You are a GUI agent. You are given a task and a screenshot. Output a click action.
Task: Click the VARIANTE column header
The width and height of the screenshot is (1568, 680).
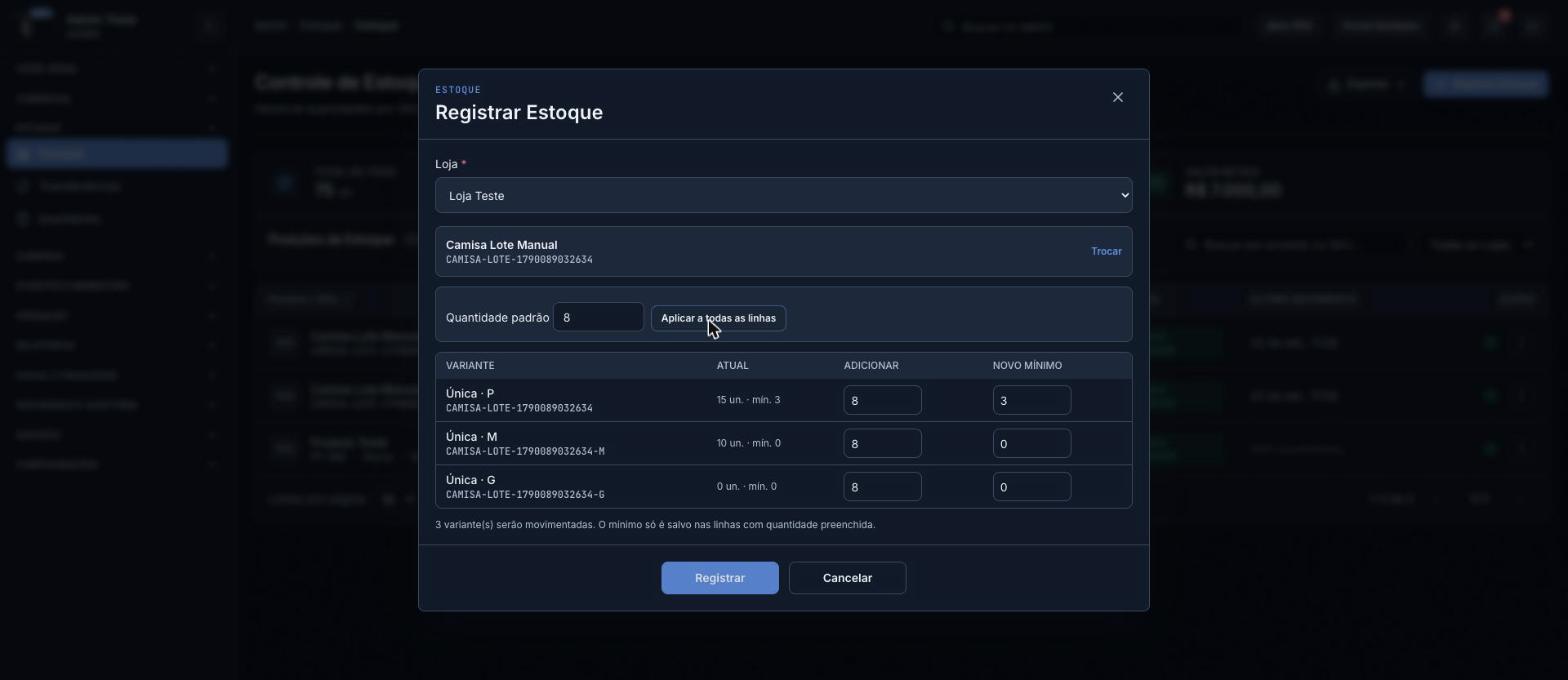tap(470, 366)
